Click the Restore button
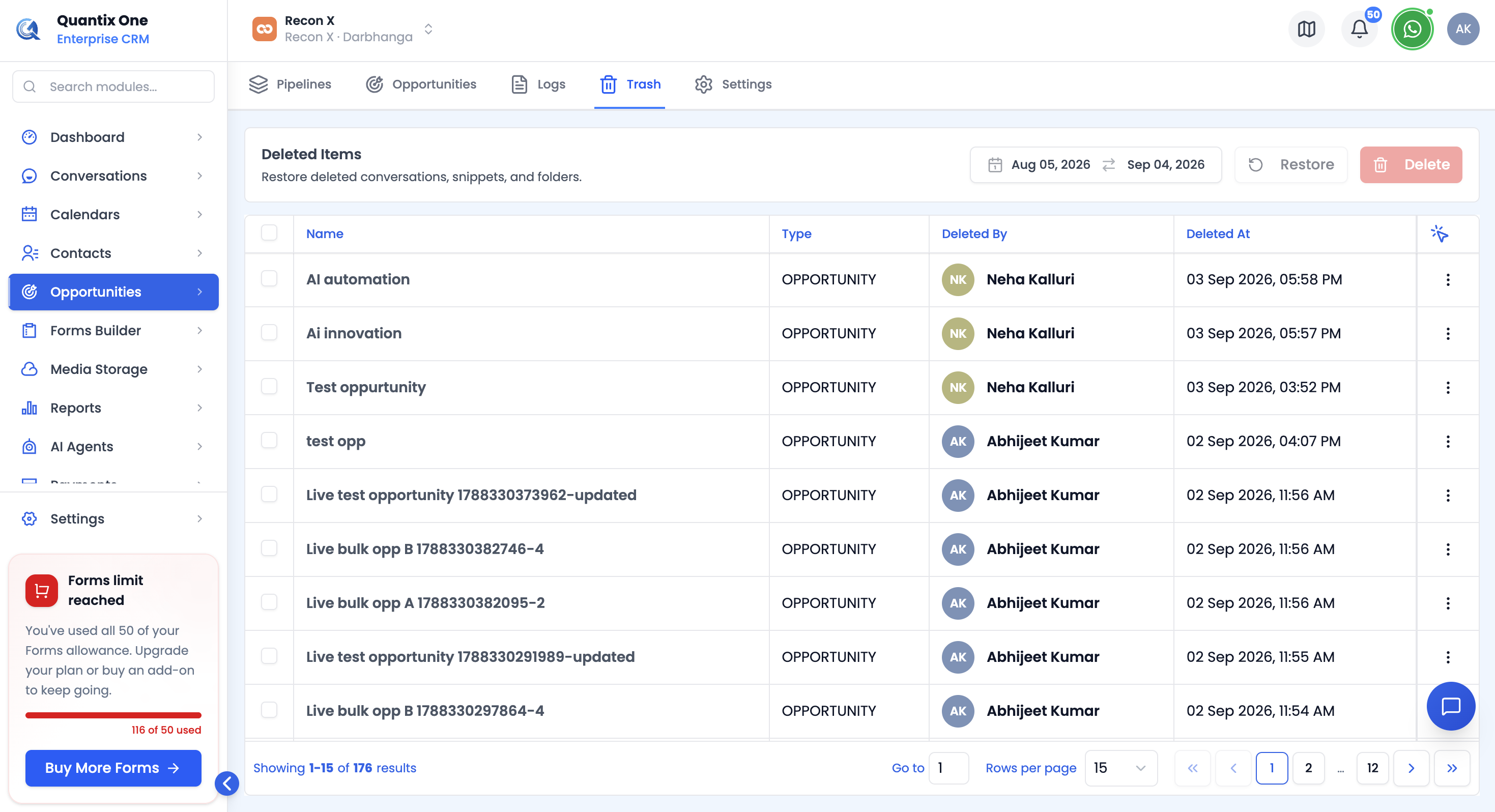This screenshot has width=1495, height=812. pyautogui.click(x=1291, y=165)
